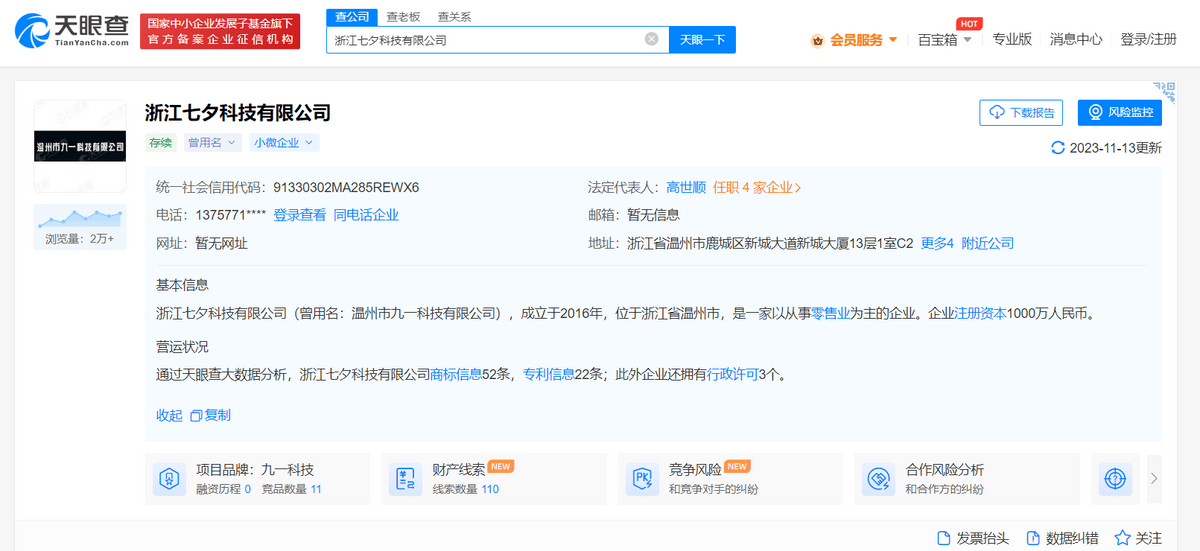Click the 财产线索 card icon
Screen dimensions: 1200x551
tap(406, 479)
